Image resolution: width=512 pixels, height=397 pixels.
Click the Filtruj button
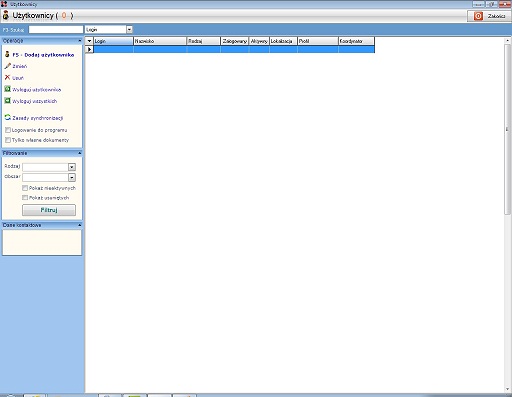49,210
